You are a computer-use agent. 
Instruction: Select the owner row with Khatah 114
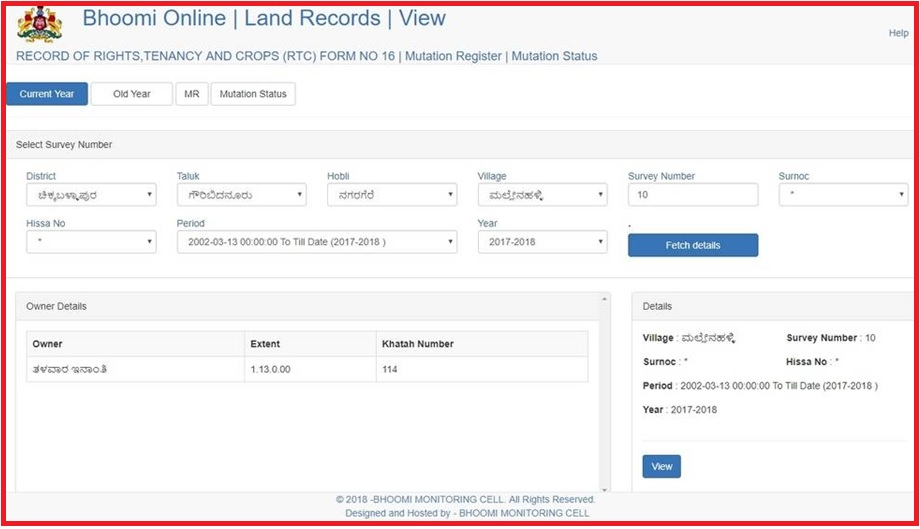[x=307, y=369]
